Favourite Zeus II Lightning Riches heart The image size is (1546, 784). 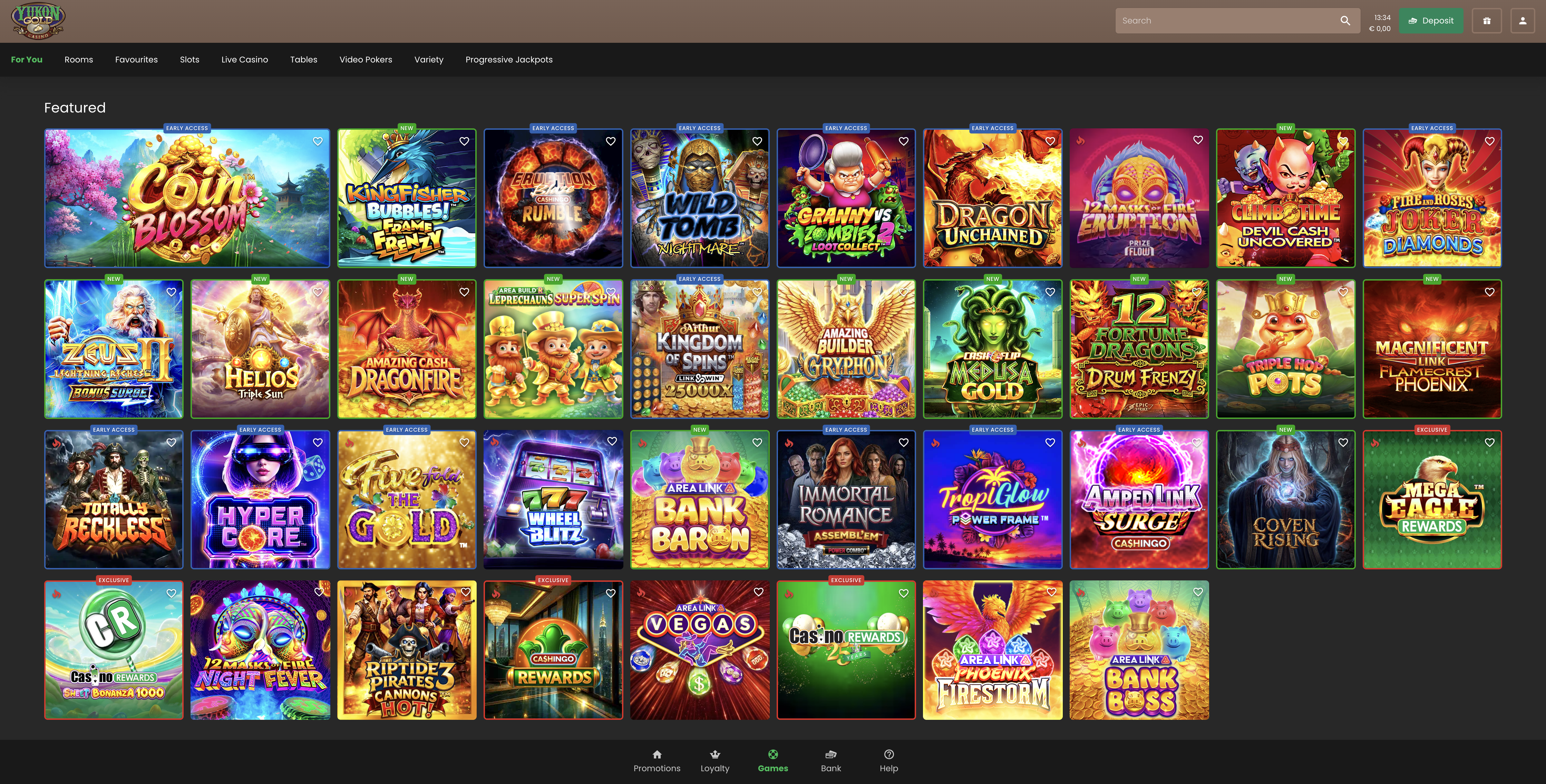click(x=171, y=292)
